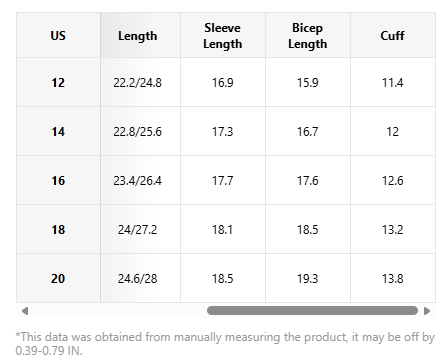Click the 17.7 sleeve length cell
This screenshot has height=362, width=445.
pos(223,180)
